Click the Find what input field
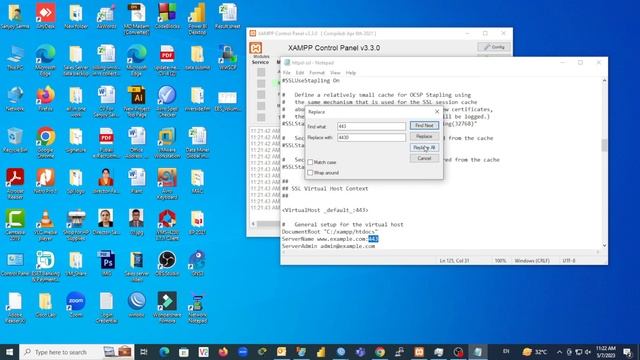The image size is (640, 360). pos(371,126)
